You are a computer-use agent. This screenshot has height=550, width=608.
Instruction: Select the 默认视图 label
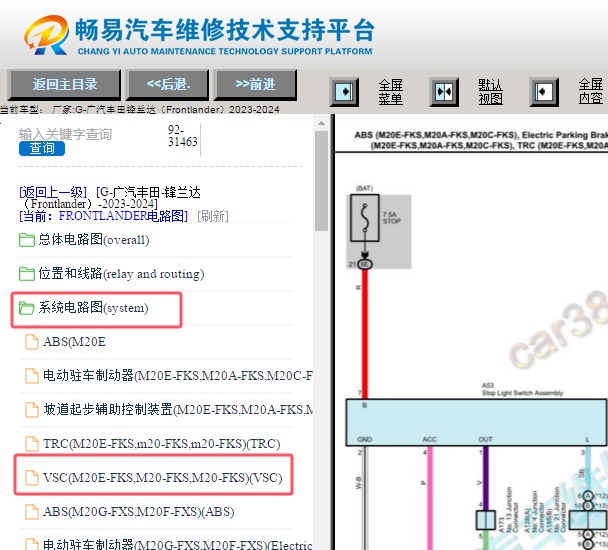click(x=490, y=92)
